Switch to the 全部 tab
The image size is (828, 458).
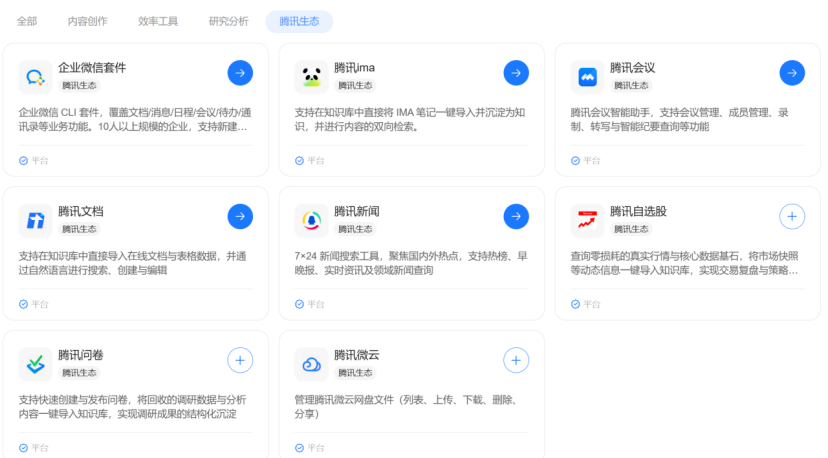pyautogui.click(x=27, y=22)
